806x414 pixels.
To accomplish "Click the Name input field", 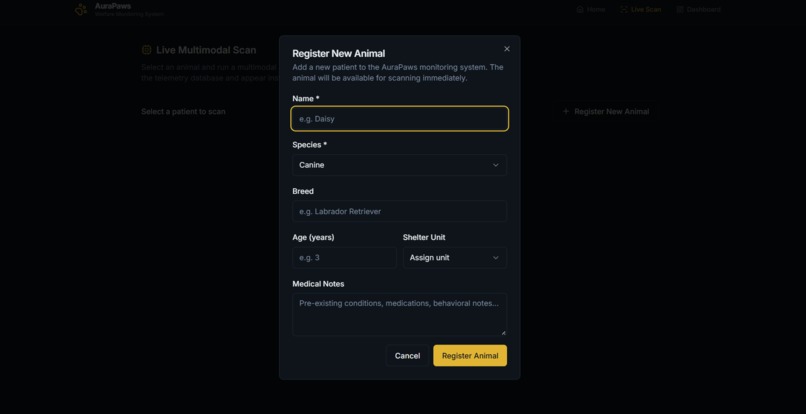I will click(399, 119).
